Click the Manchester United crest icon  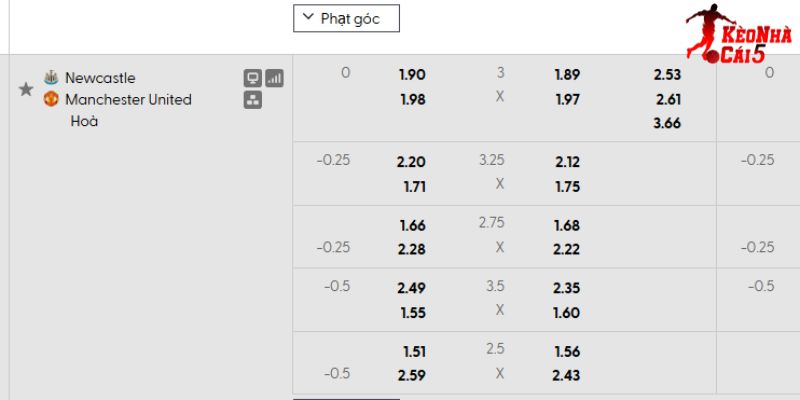(x=51, y=99)
